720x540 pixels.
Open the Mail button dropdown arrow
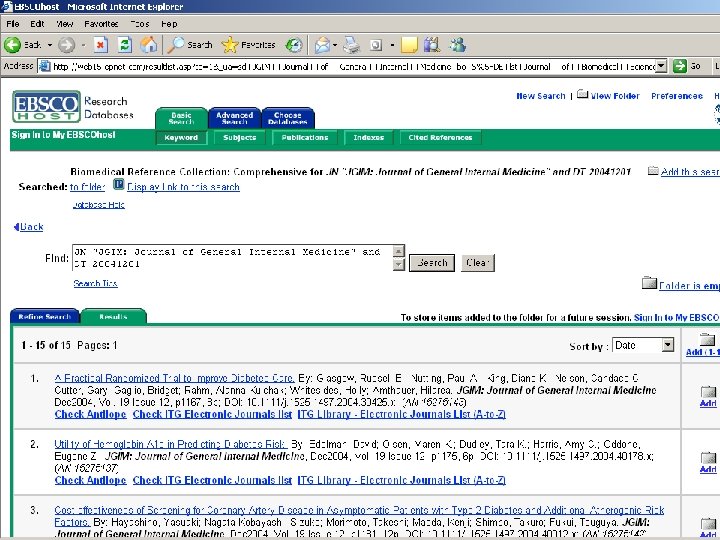(x=335, y=45)
